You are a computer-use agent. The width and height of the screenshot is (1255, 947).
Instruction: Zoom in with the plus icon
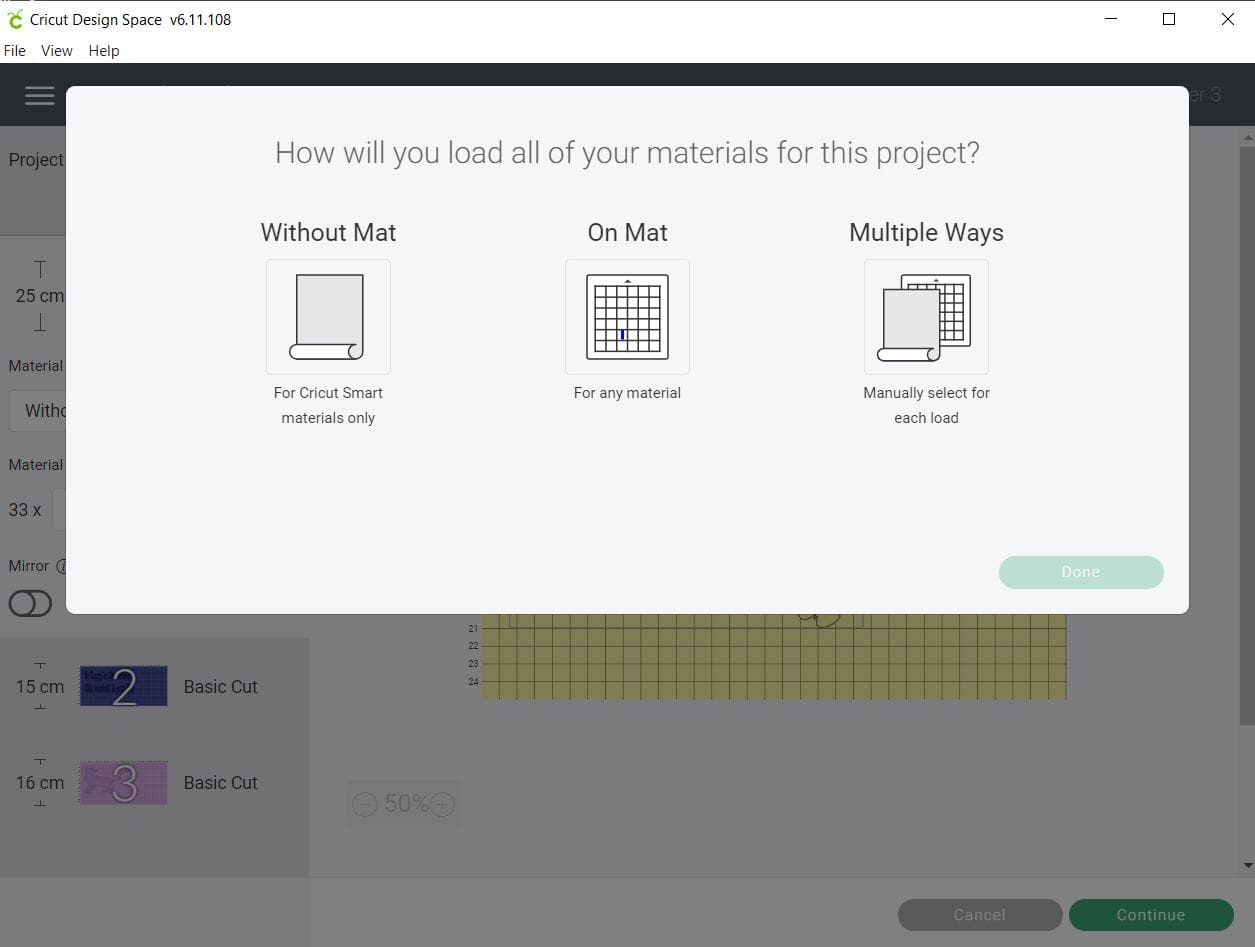coord(442,804)
